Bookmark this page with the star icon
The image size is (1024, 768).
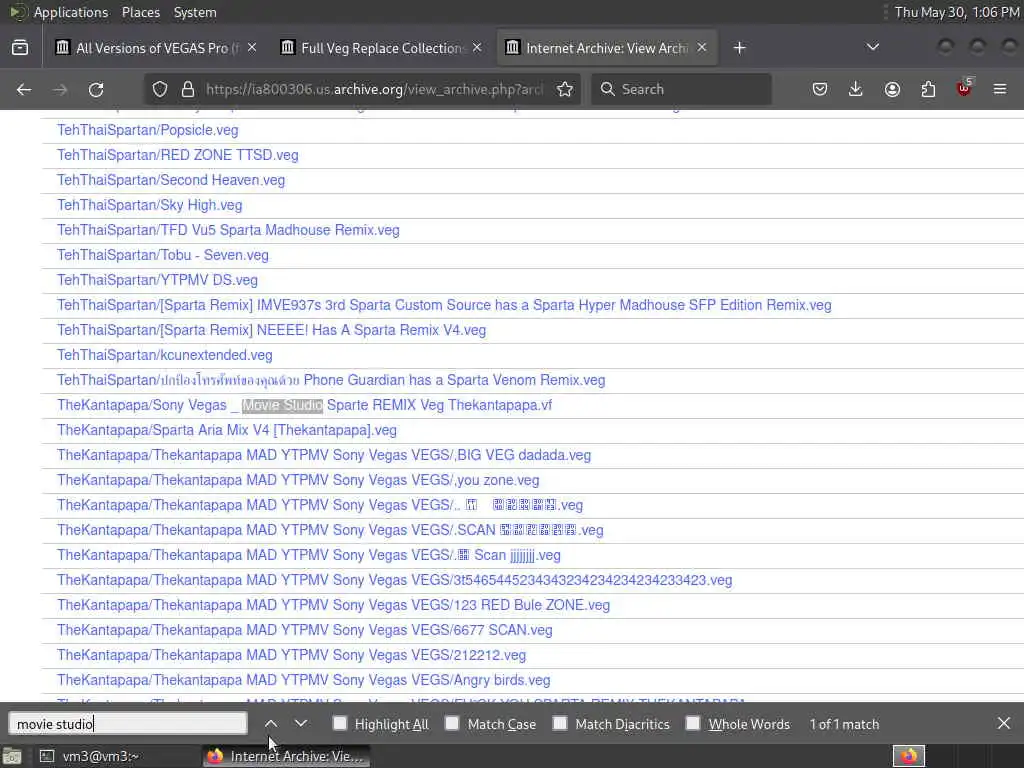point(565,89)
